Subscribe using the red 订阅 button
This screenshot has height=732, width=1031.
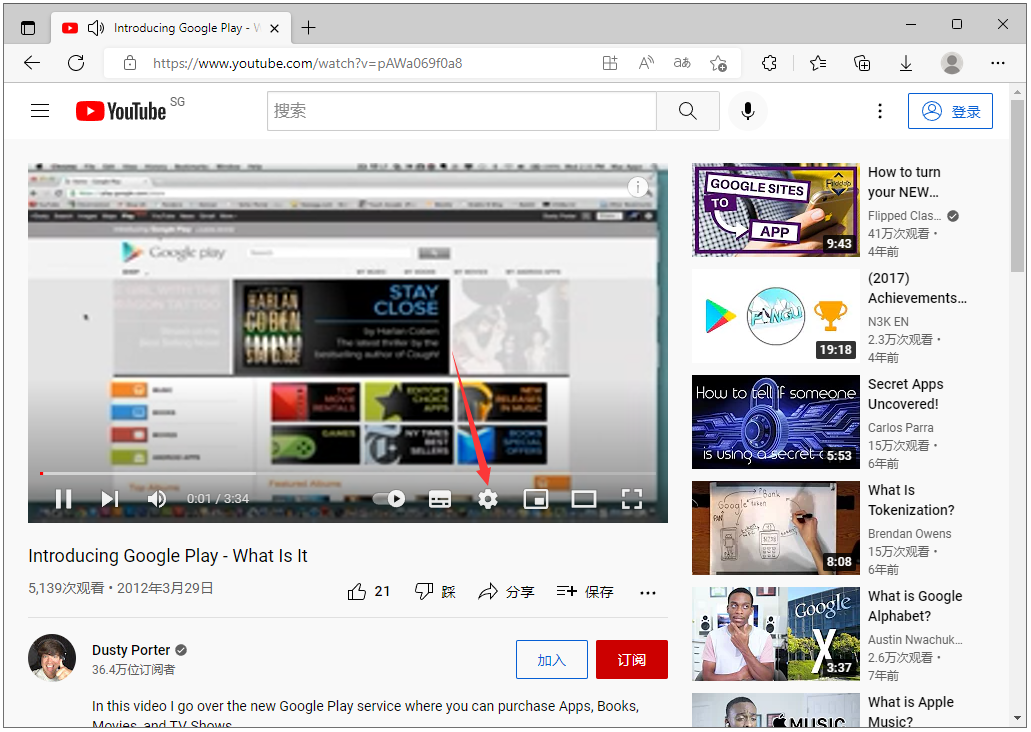[632, 660]
